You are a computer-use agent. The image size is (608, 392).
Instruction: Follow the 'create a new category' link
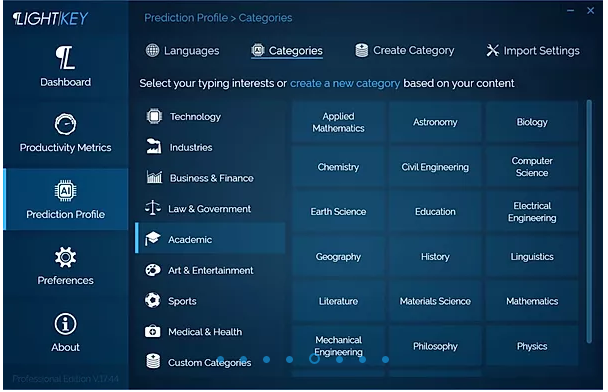pos(345,83)
